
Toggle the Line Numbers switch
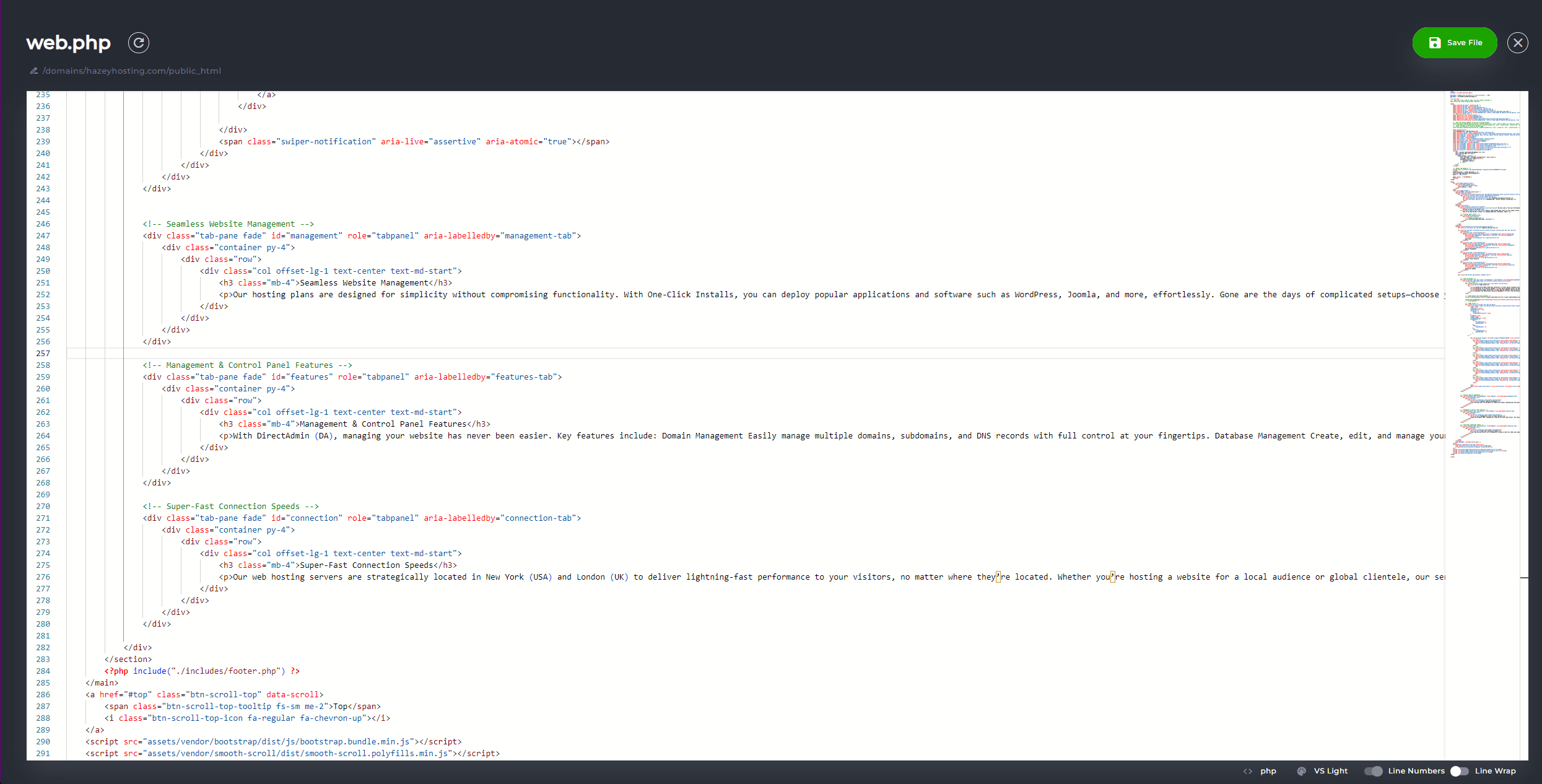coord(1374,771)
